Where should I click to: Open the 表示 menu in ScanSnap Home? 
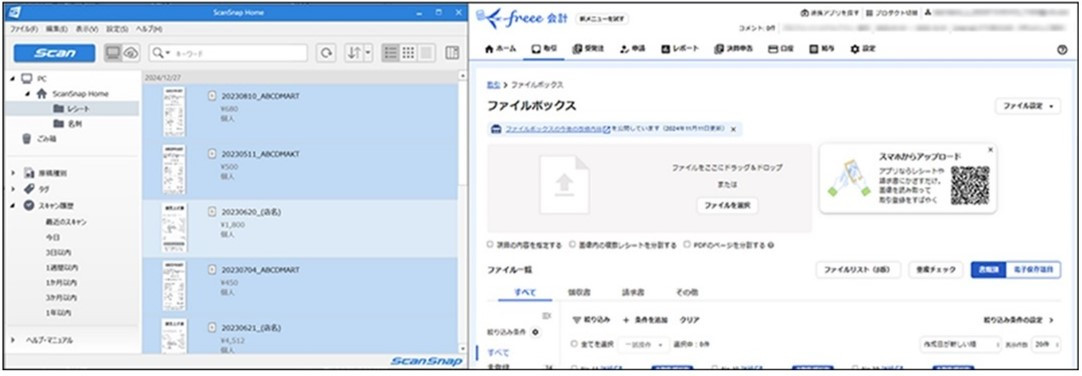tap(87, 29)
